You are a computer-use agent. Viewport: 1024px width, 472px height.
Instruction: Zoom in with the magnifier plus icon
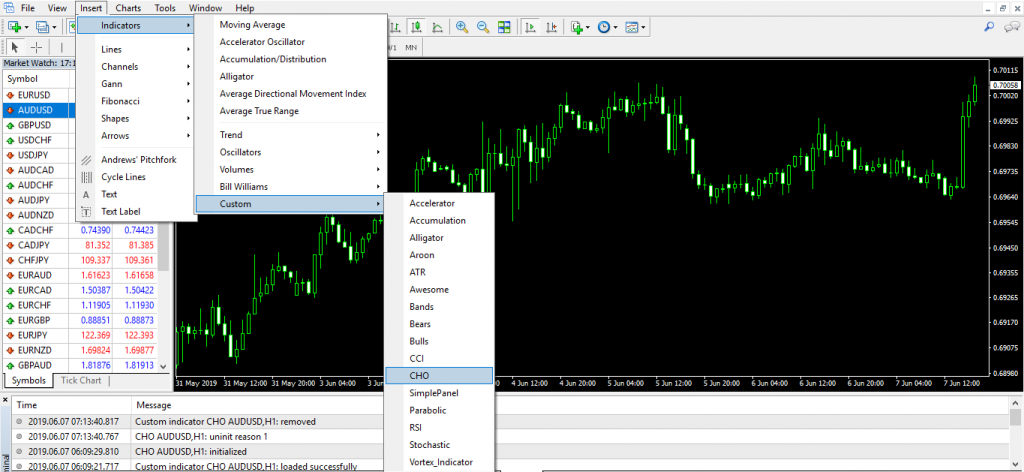point(462,27)
